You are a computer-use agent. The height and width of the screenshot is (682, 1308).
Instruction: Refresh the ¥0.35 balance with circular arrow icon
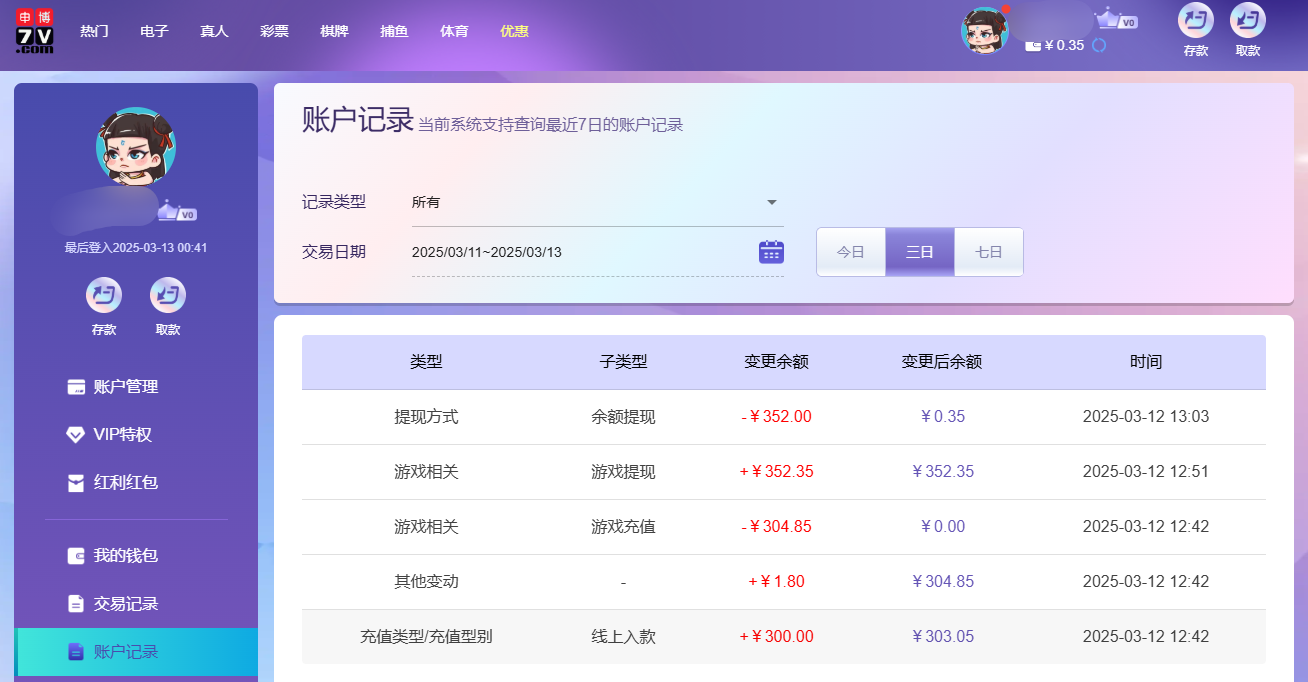point(1100,45)
